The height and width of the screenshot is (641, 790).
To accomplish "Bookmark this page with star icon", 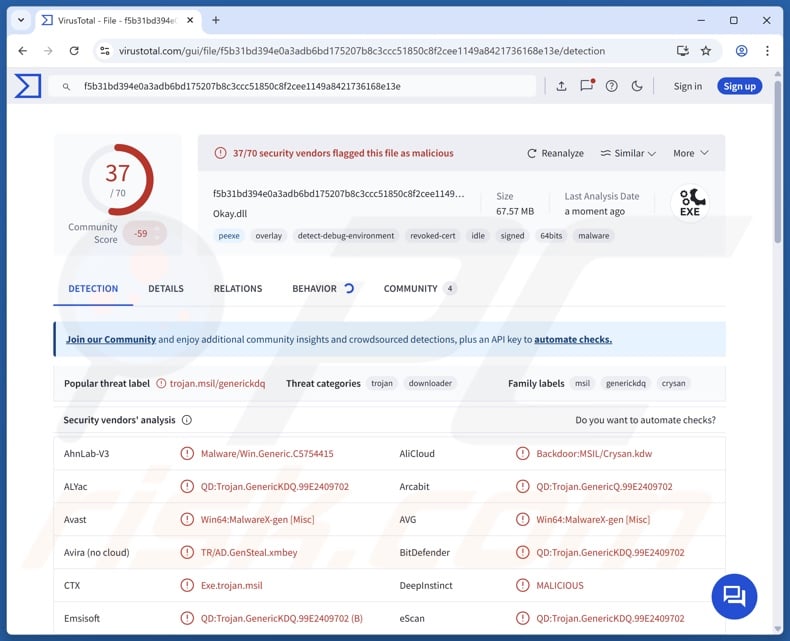I will tap(706, 51).
